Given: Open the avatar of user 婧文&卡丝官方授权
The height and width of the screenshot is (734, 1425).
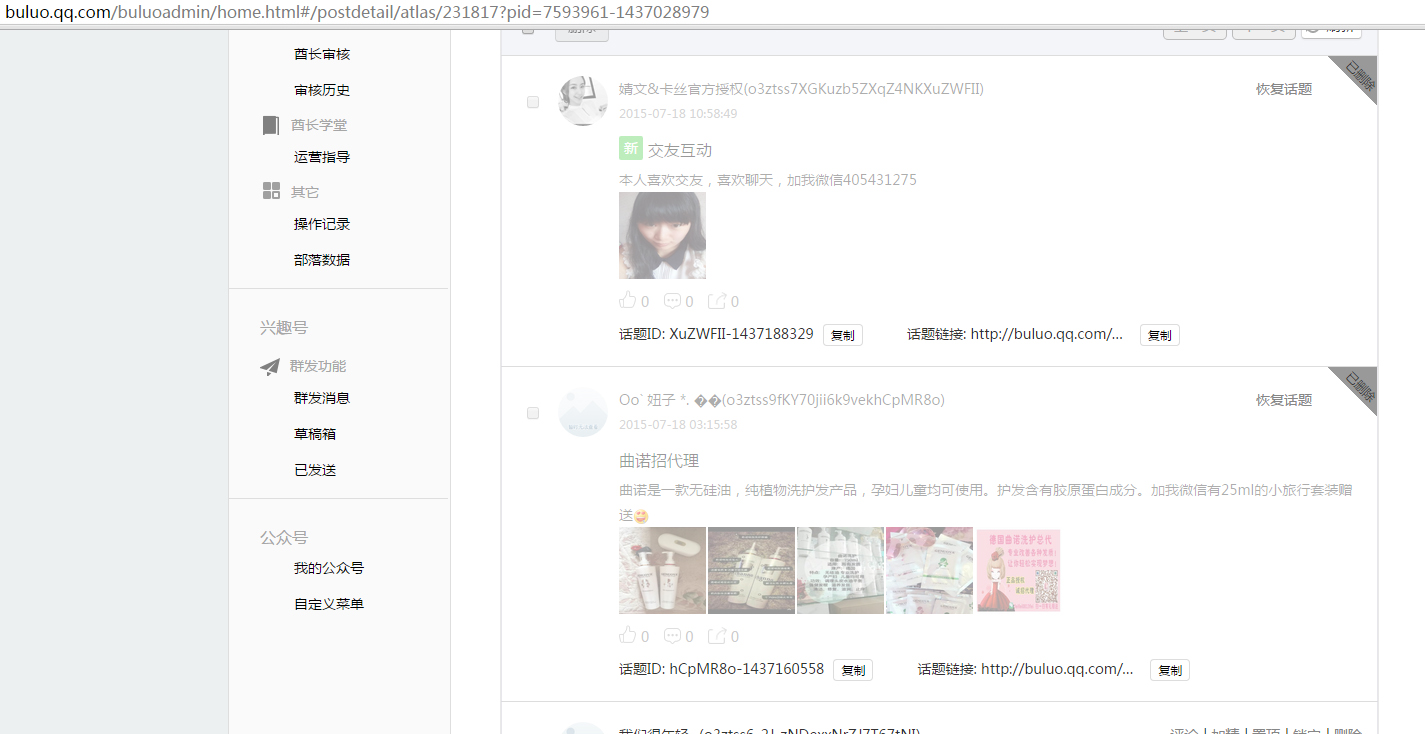Looking at the screenshot, I should (583, 101).
